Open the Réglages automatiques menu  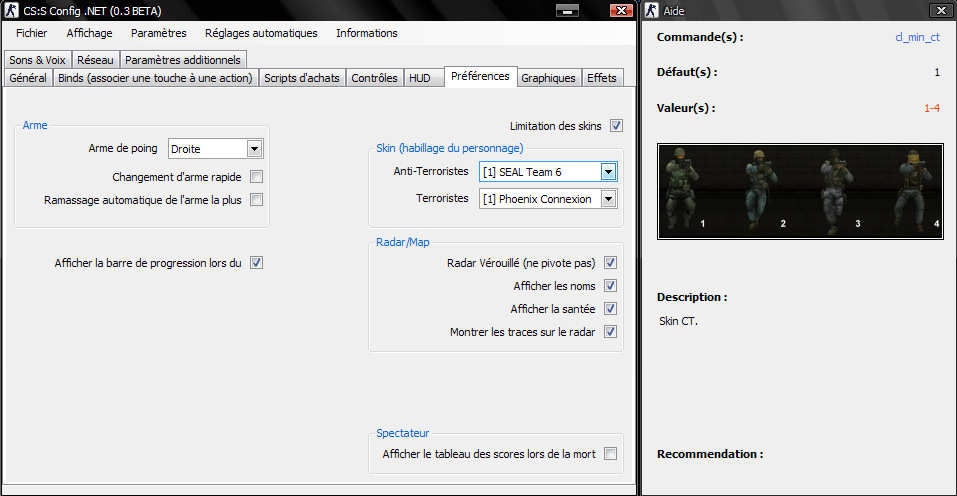tap(261, 33)
